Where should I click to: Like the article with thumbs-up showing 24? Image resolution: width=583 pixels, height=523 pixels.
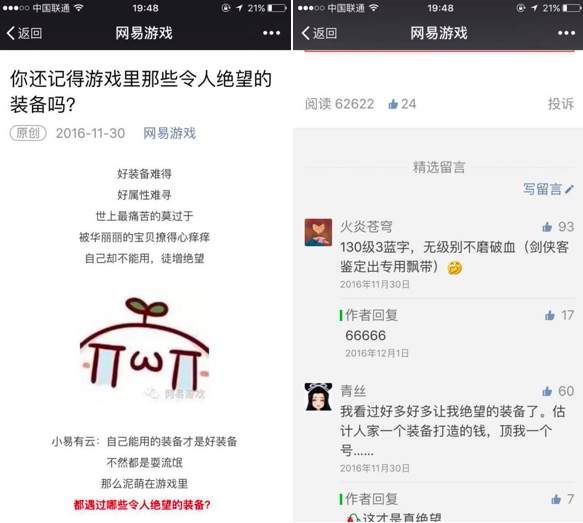(x=402, y=104)
